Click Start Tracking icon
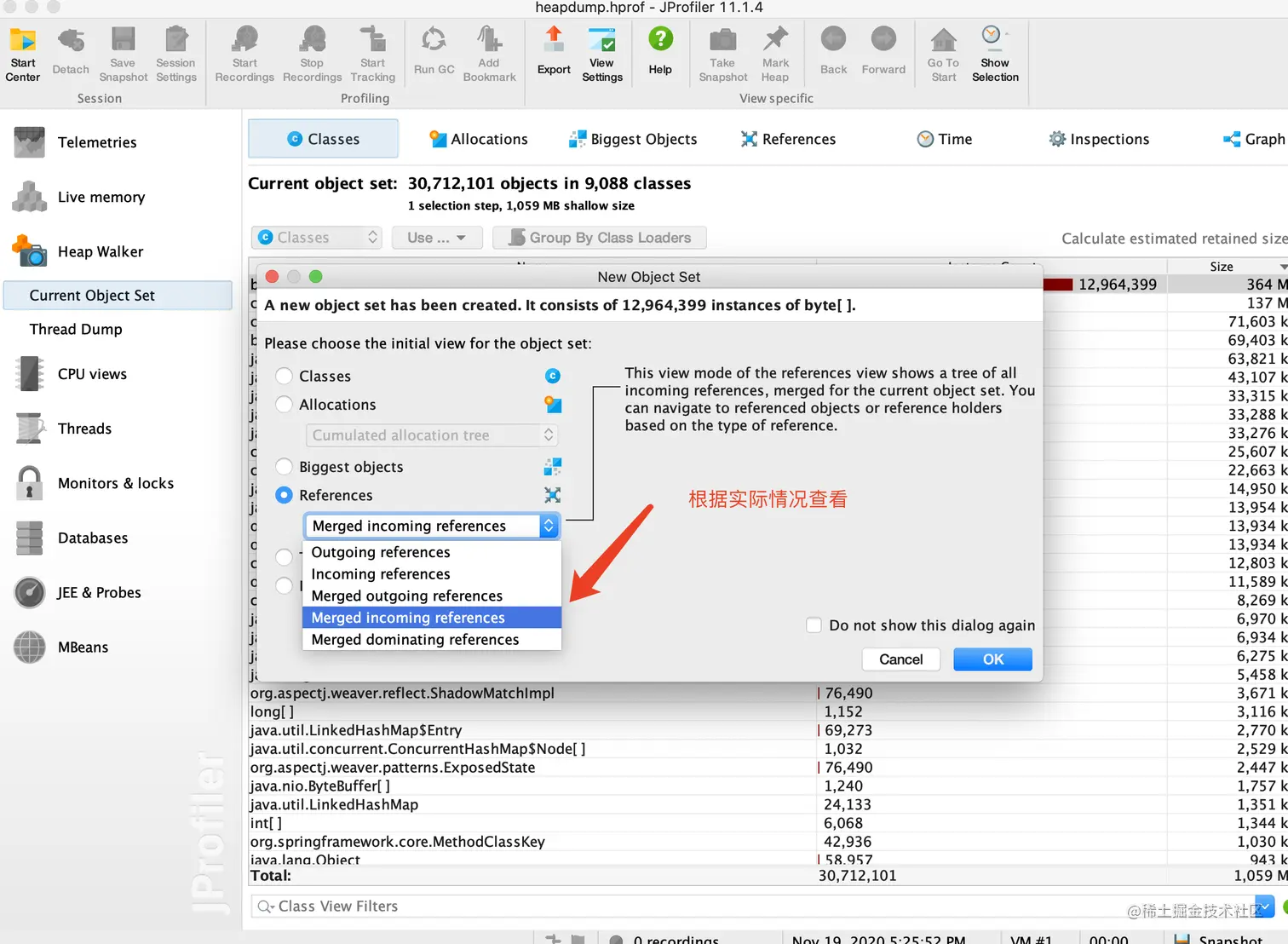Screen dimensions: 1288x944 coord(372,55)
